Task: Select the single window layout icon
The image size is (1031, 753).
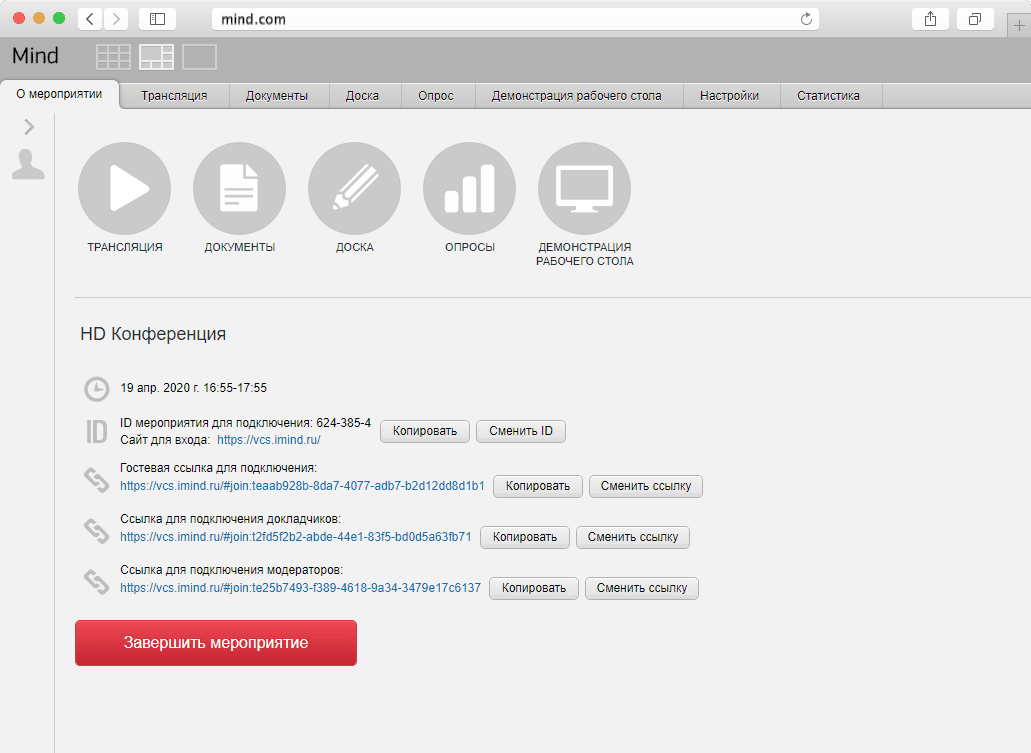Action: click(199, 57)
